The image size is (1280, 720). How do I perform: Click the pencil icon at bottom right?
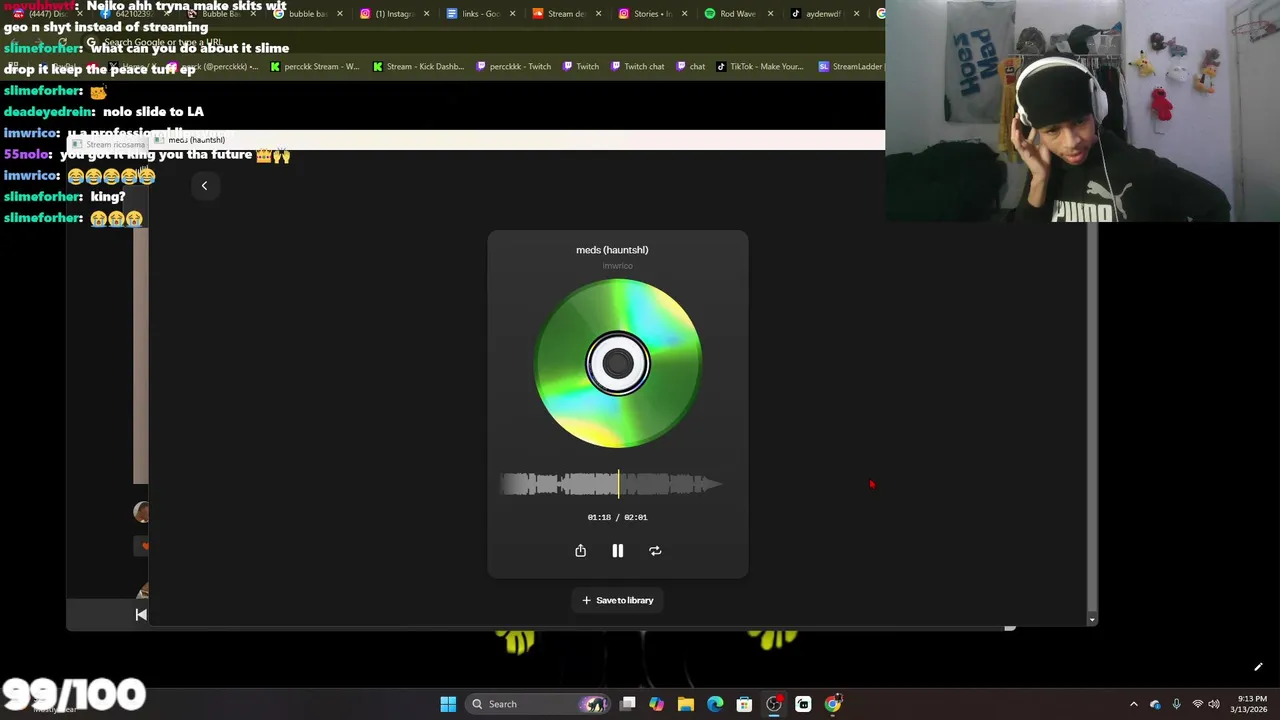[x=1258, y=667]
